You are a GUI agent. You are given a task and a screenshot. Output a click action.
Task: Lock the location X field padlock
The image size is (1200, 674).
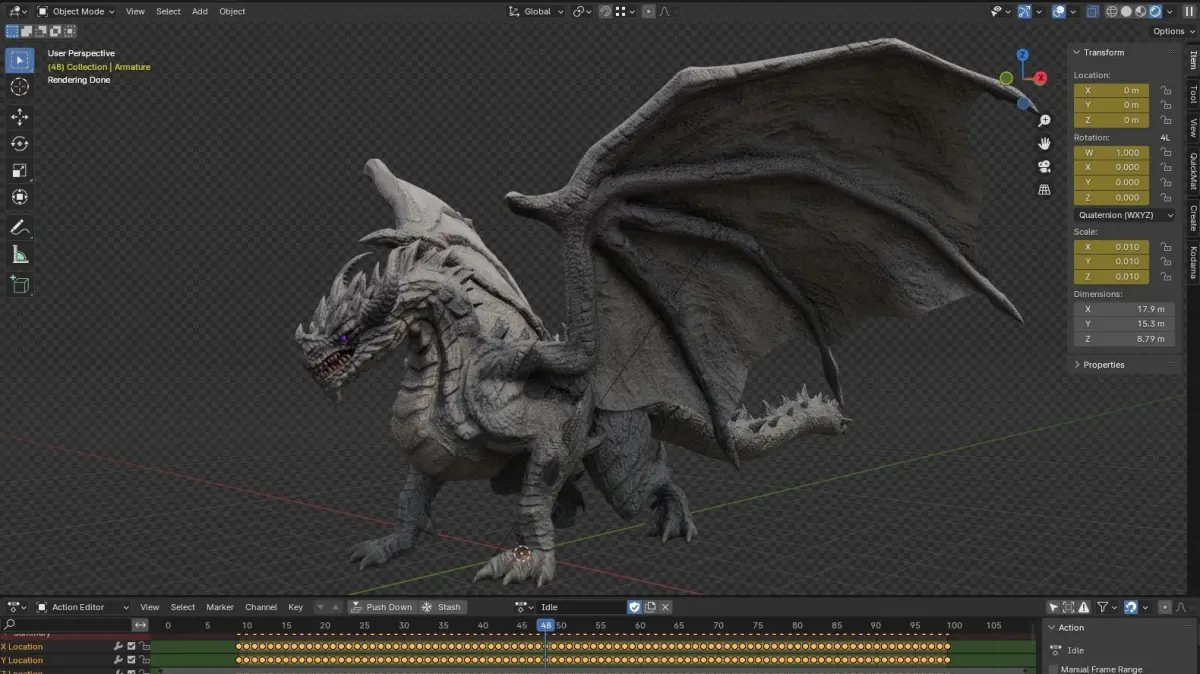(1166, 90)
